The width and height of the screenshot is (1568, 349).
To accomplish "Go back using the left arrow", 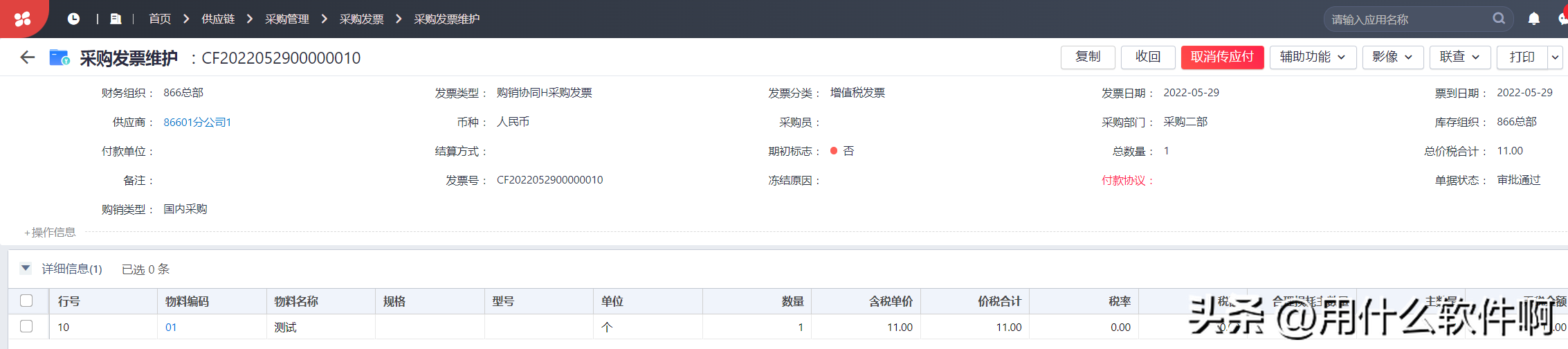I will [28, 57].
